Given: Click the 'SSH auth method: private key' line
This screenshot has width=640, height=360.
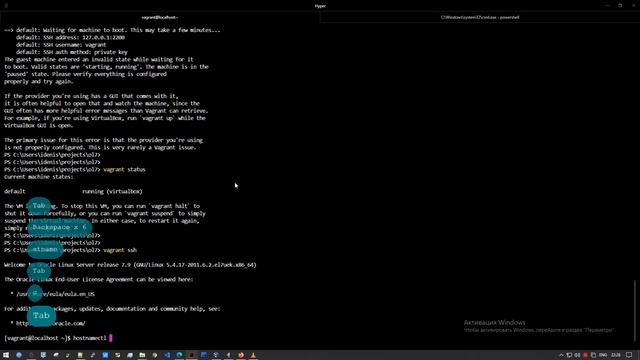Looking at the screenshot, I should (x=72, y=52).
